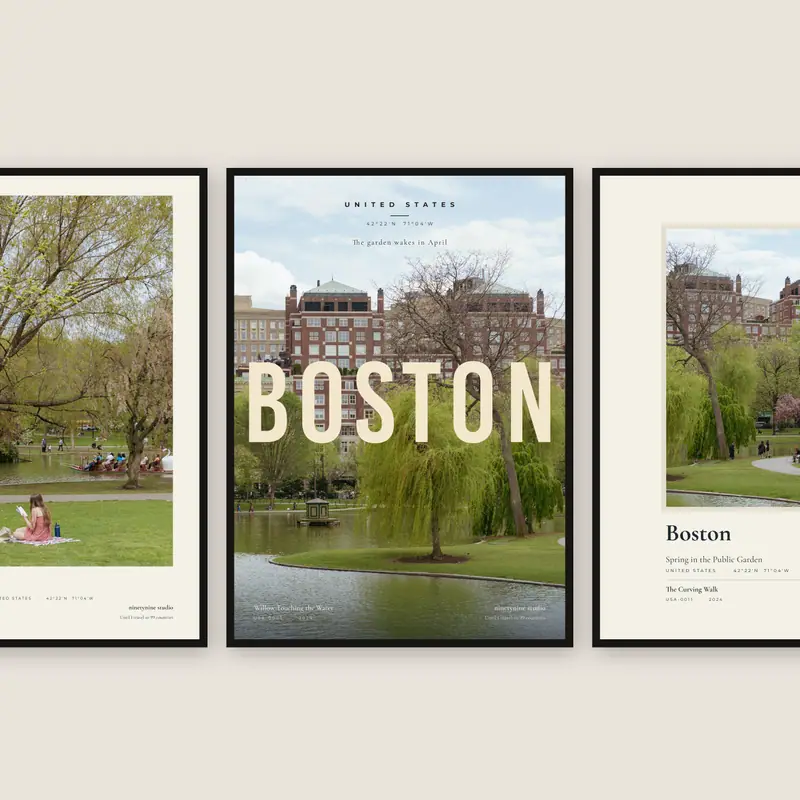
Task: Click "UNITED STATES" heading on the center poster
Action: click(400, 205)
